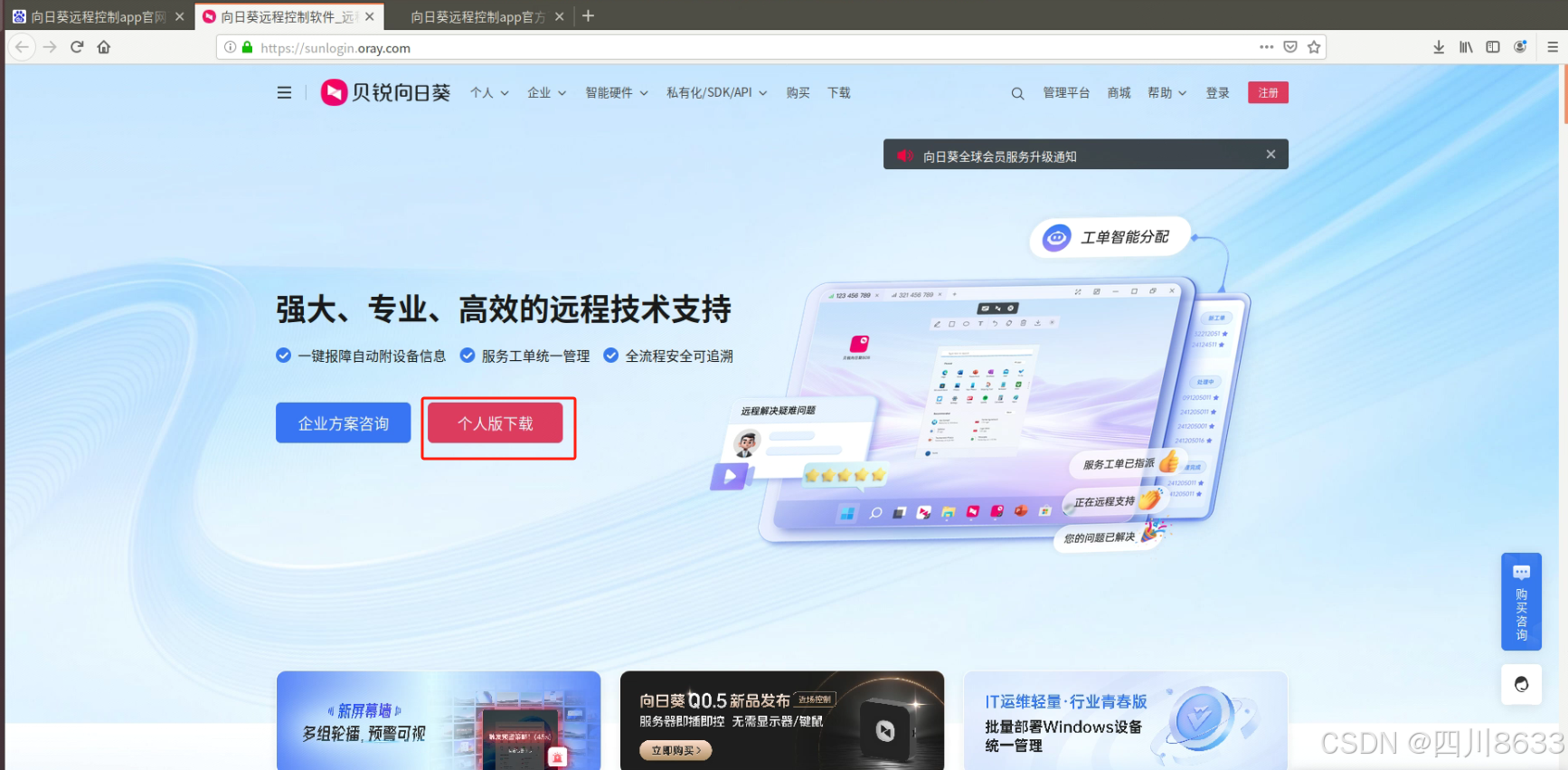
Task: Reload the page with the refresh icon
Action: 77,47
